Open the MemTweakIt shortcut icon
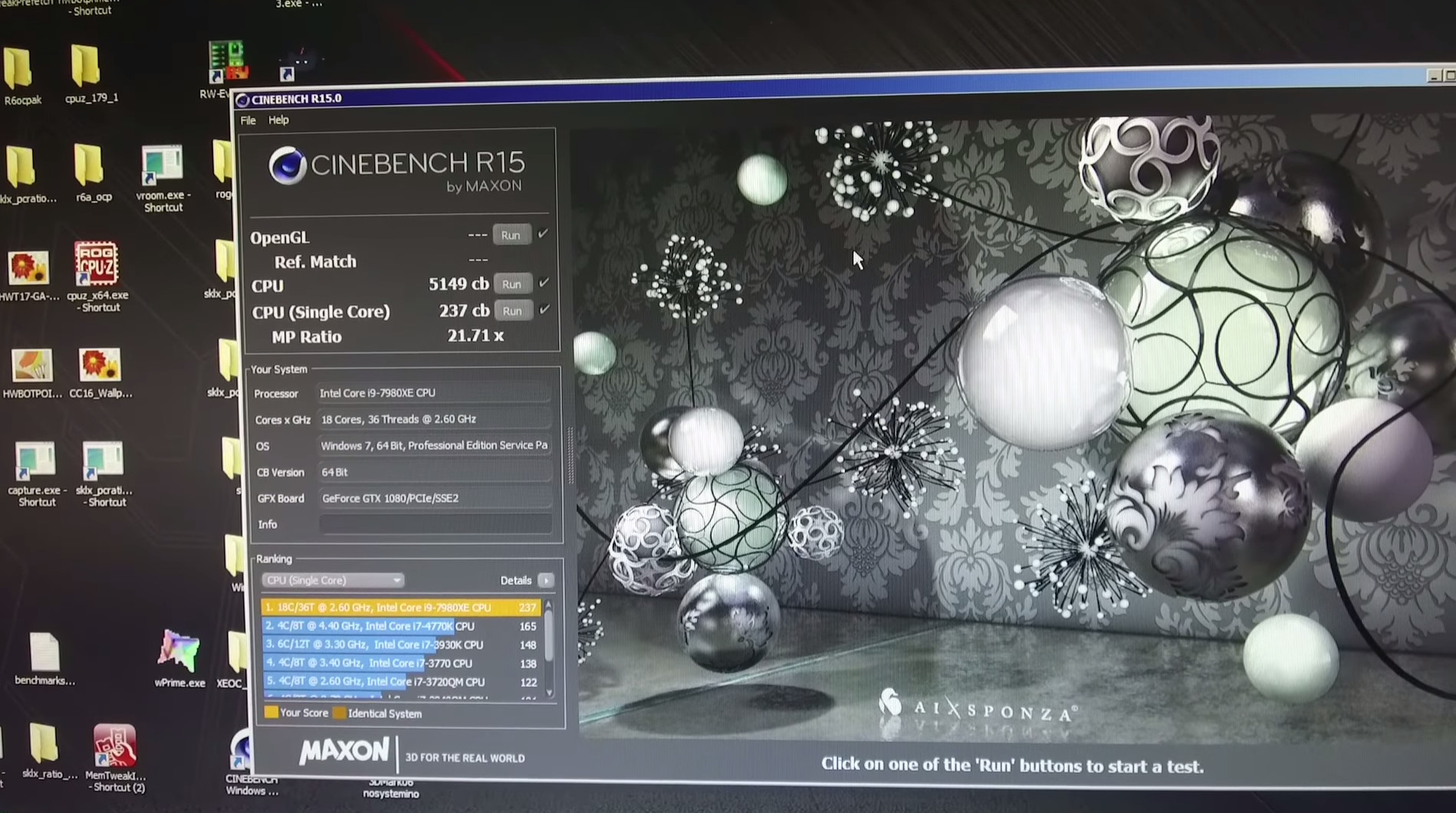 pos(115,746)
